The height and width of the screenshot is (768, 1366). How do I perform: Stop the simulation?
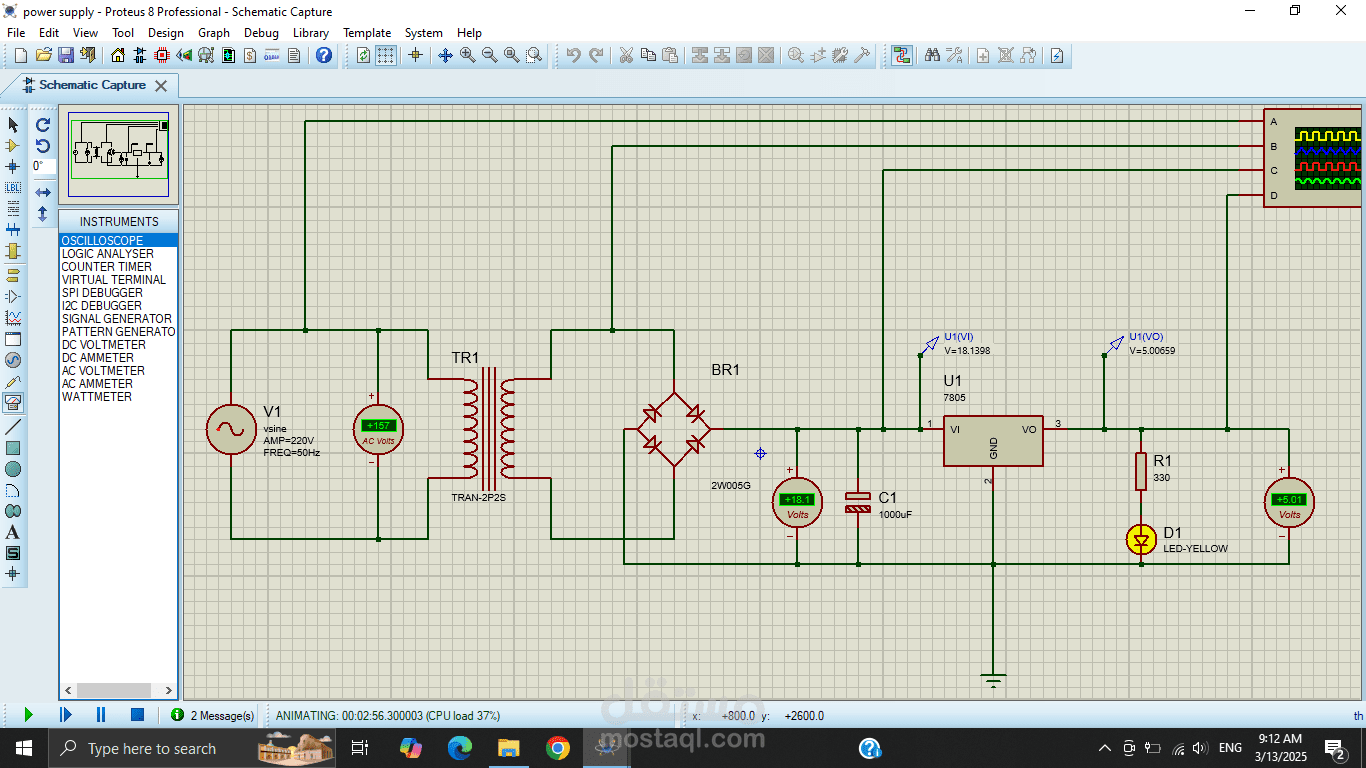coord(138,715)
